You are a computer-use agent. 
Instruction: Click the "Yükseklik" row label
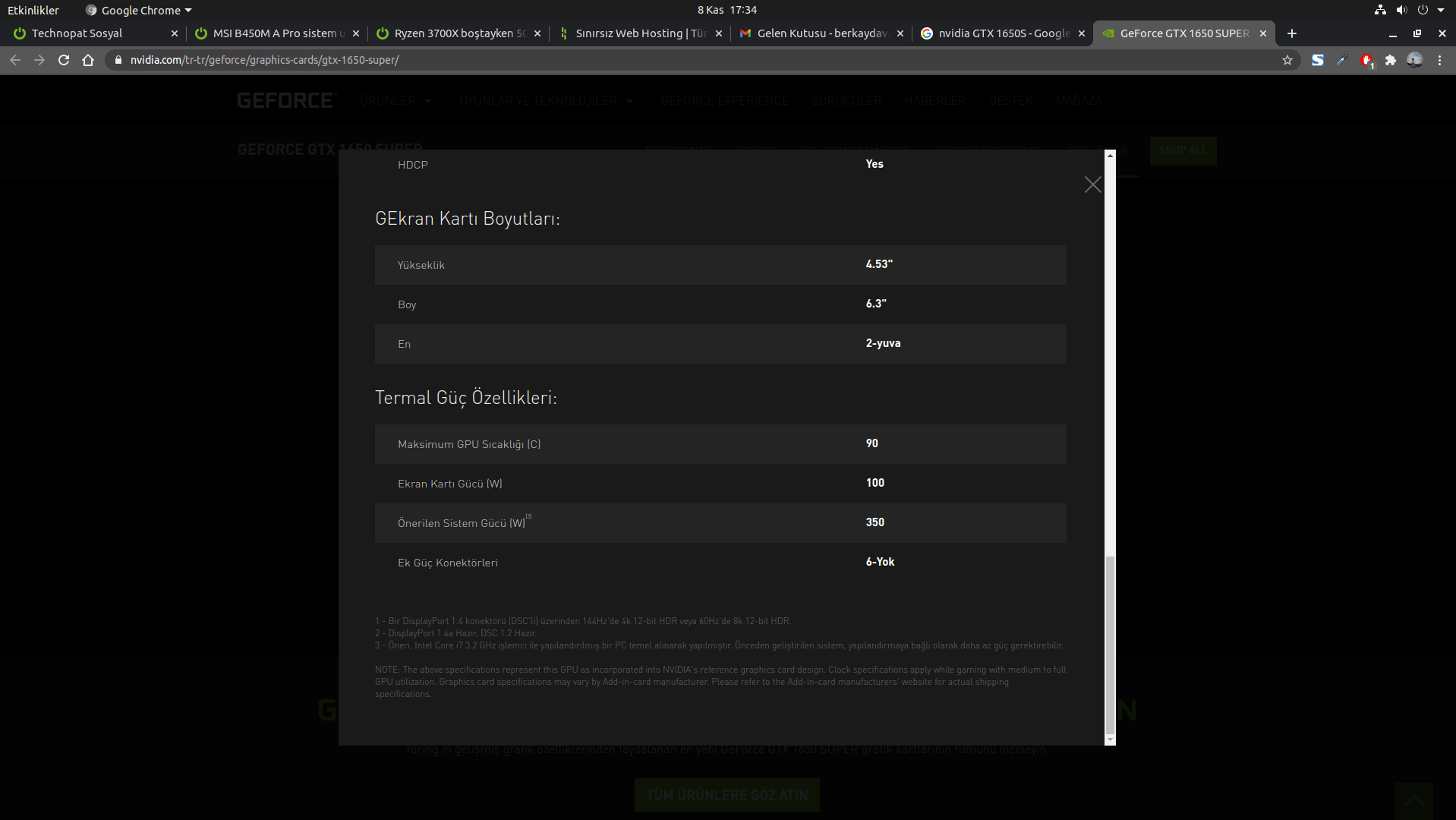[421, 265]
